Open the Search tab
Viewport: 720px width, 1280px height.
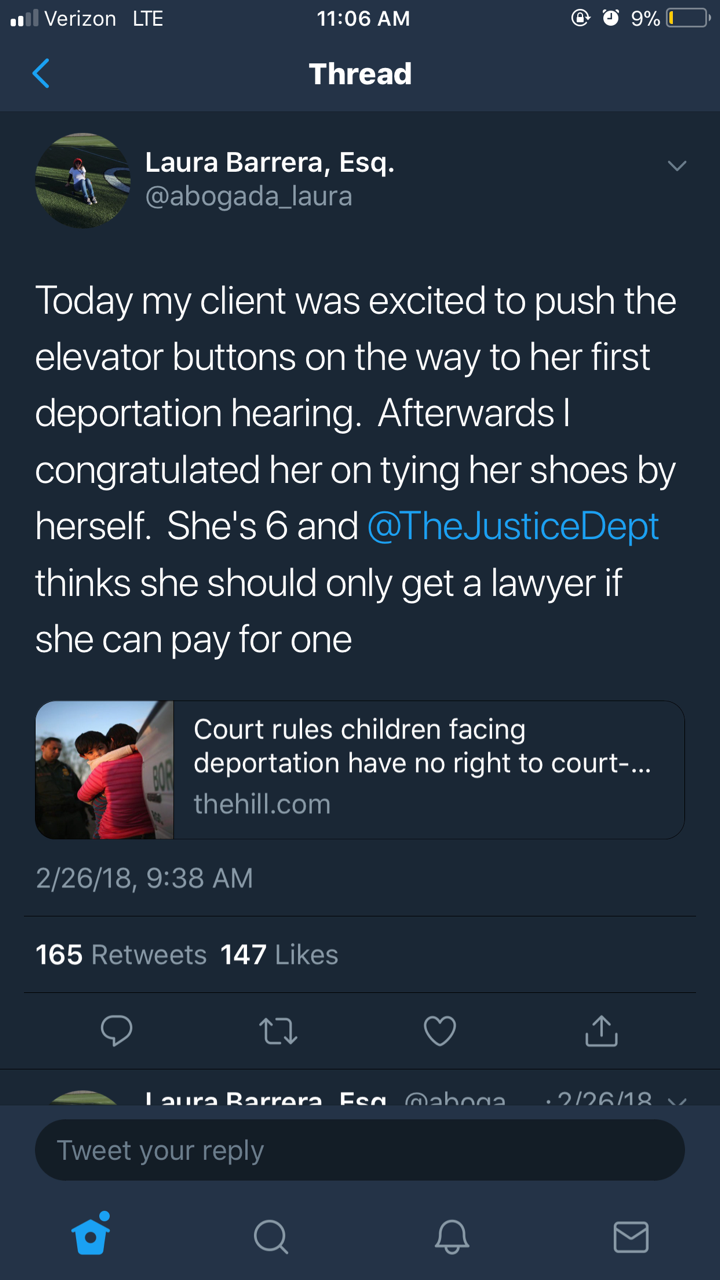[270, 1237]
